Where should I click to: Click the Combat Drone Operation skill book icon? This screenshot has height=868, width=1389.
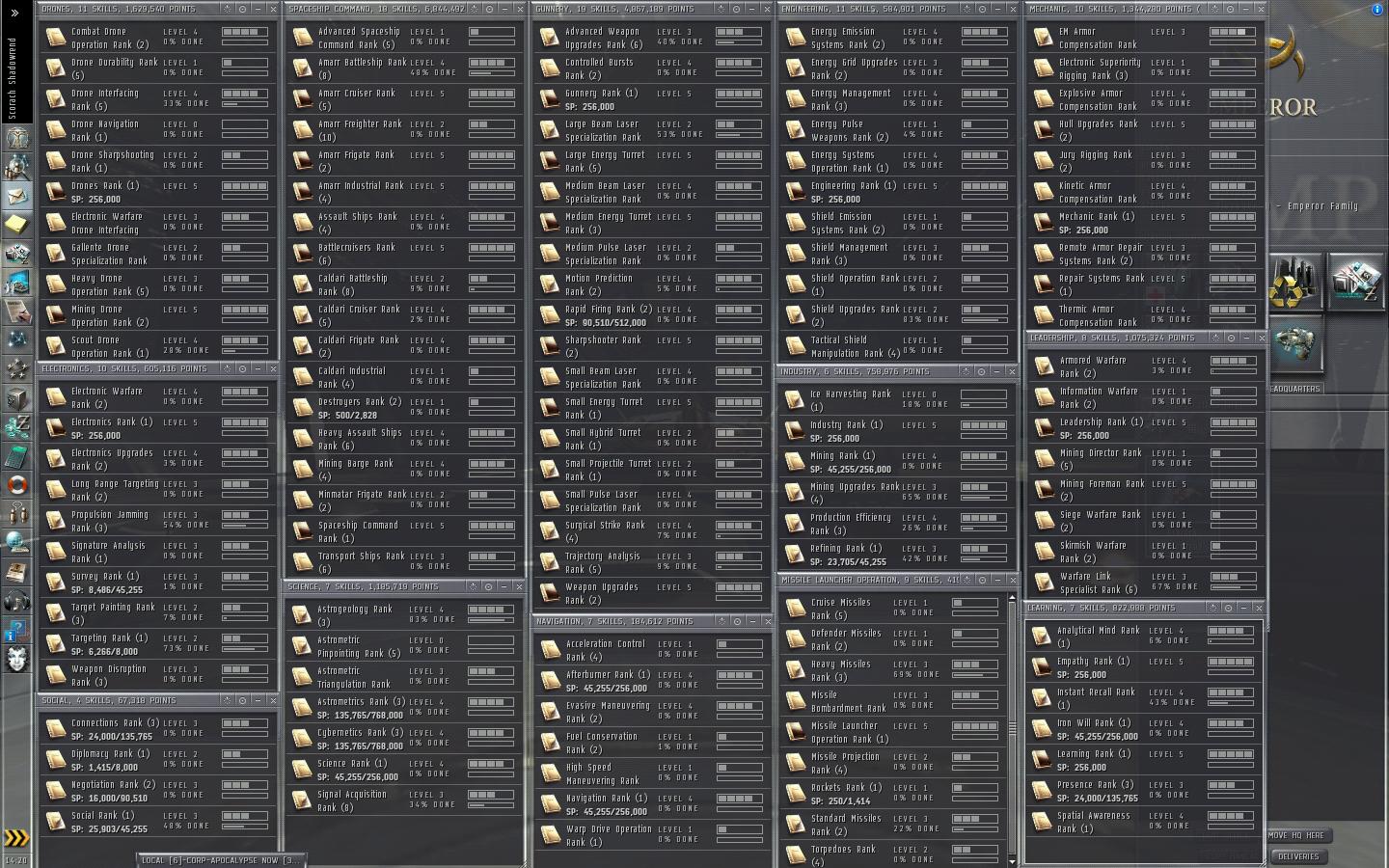point(55,38)
